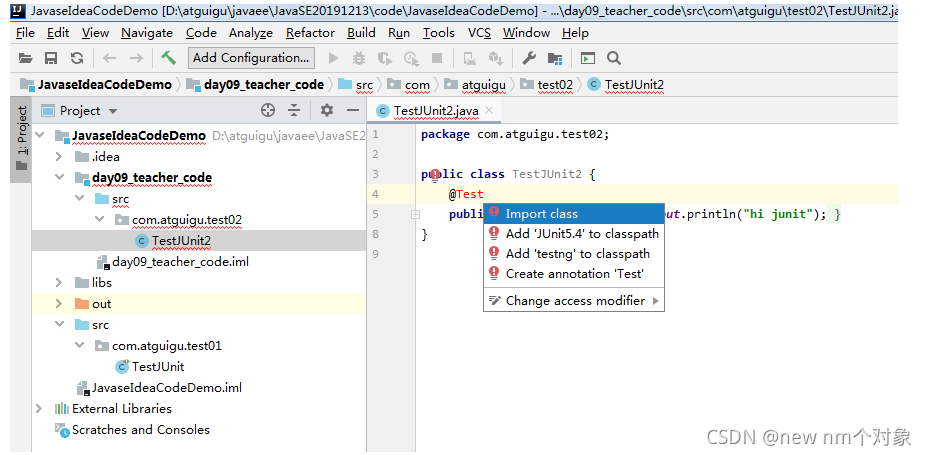
Task: Open Settings via the wrench icon
Action: (x=529, y=58)
